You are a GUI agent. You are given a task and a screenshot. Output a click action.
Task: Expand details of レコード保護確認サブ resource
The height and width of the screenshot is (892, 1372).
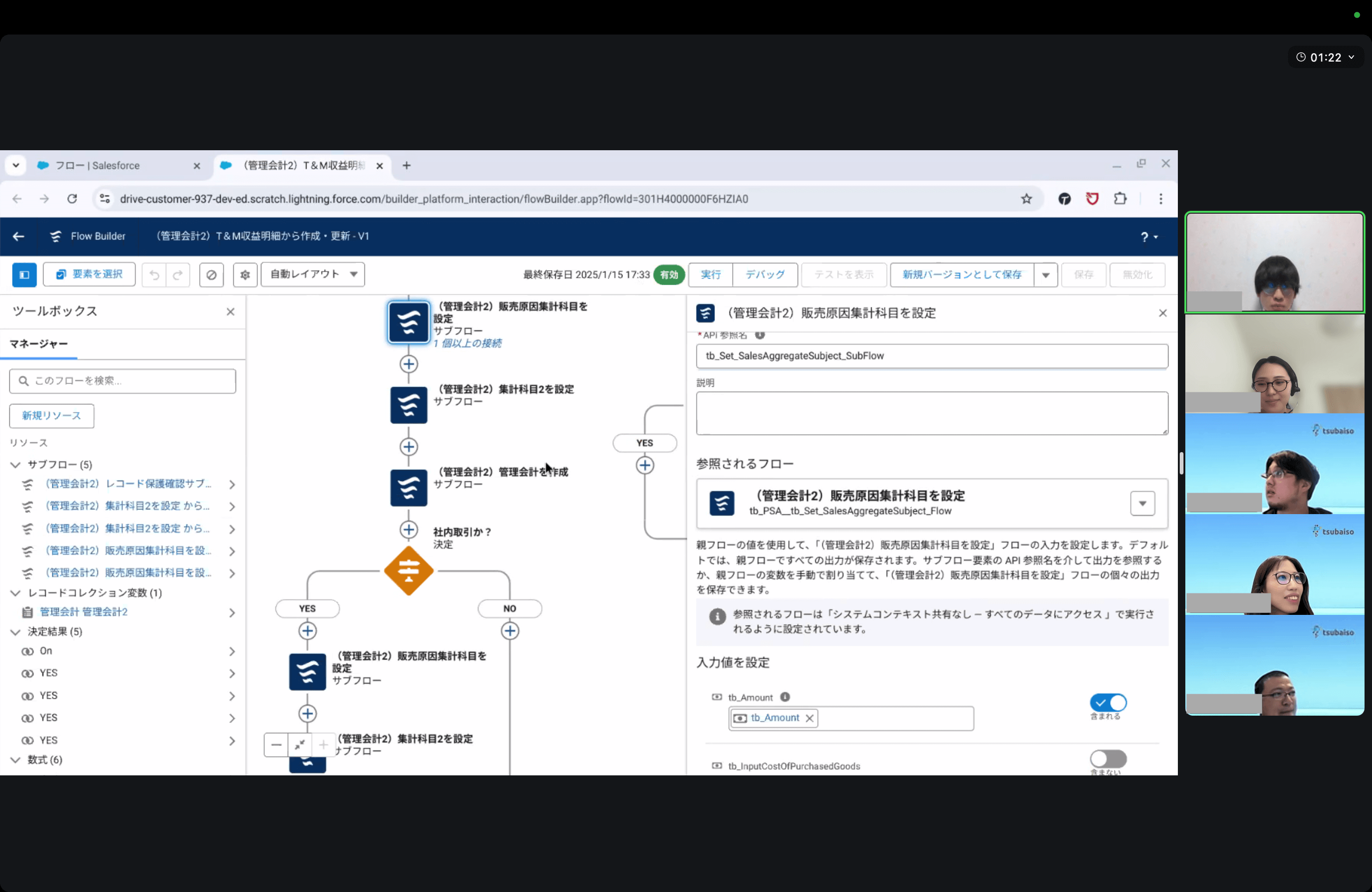232,485
